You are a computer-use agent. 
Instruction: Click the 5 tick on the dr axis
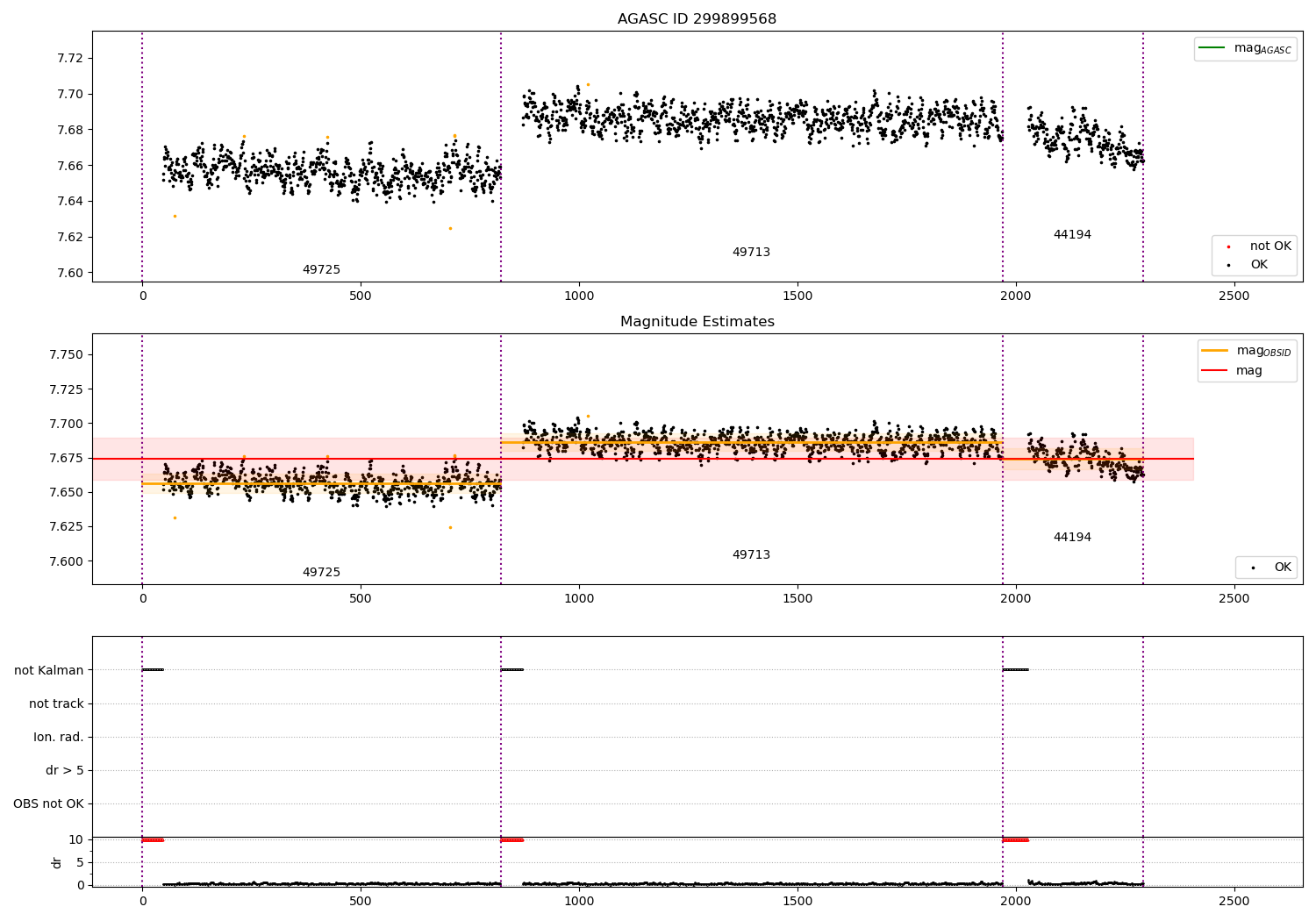point(81,862)
